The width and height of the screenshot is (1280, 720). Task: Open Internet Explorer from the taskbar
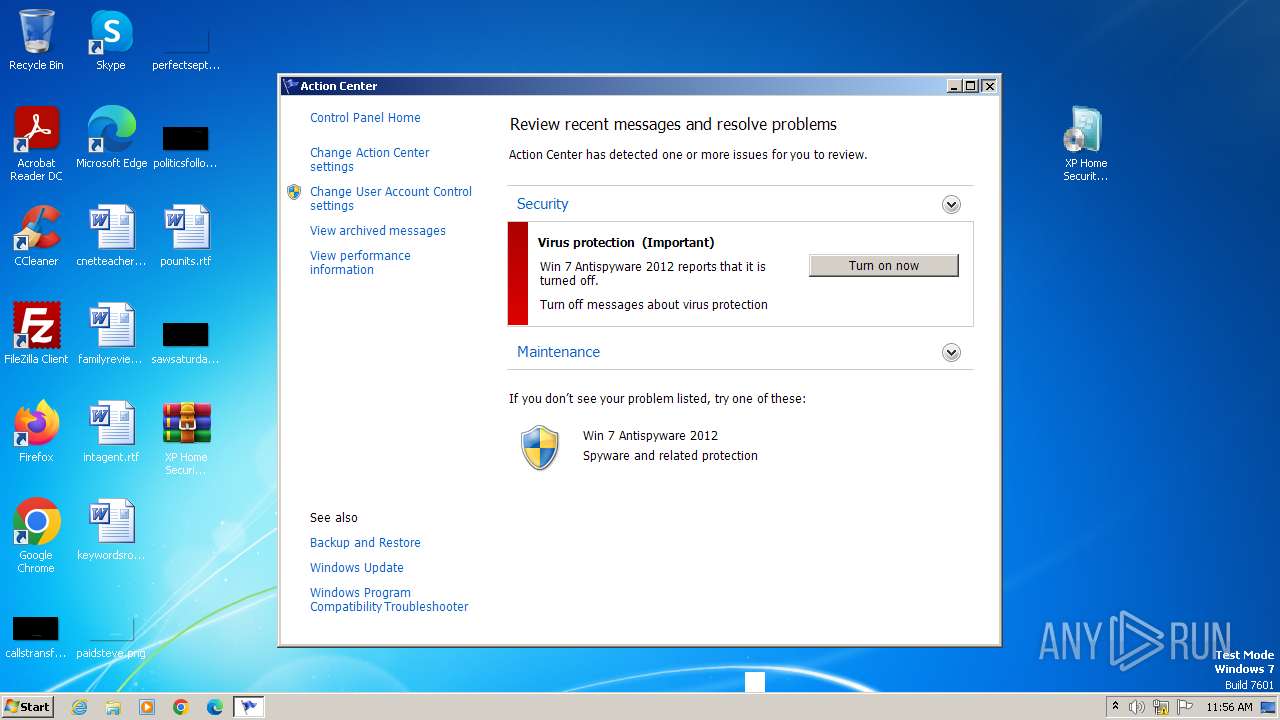coord(79,707)
